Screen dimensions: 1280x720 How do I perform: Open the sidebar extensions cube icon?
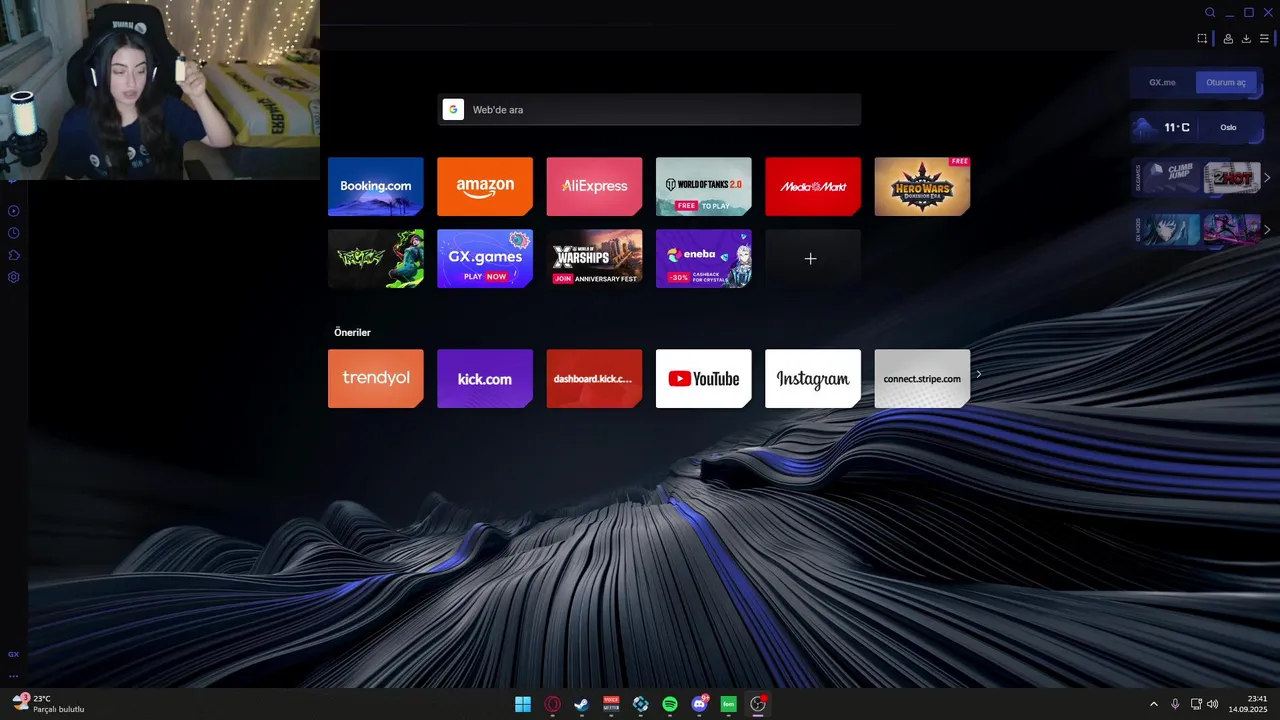(14, 255)
